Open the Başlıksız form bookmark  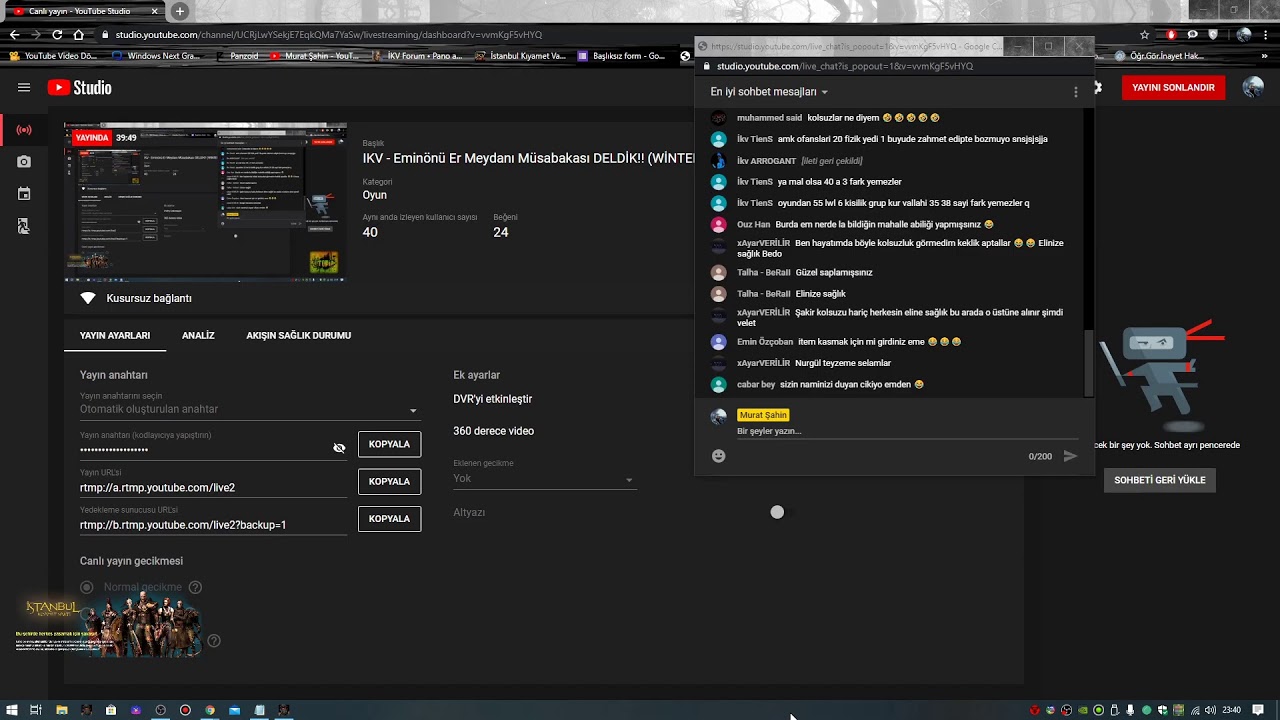click(x=622, y=56)
